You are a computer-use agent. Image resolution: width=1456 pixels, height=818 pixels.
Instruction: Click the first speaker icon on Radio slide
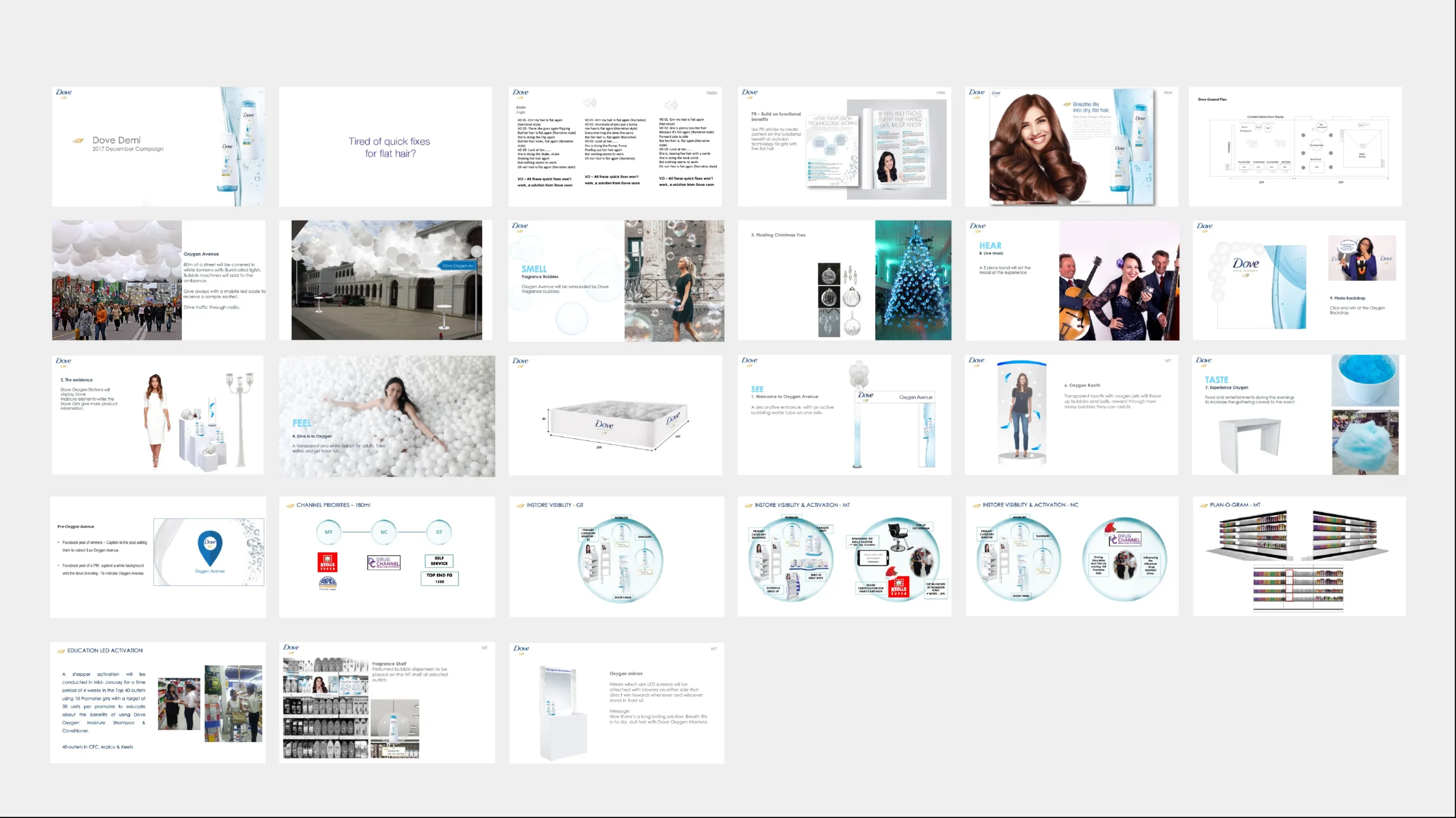click(x=590, y=103)
